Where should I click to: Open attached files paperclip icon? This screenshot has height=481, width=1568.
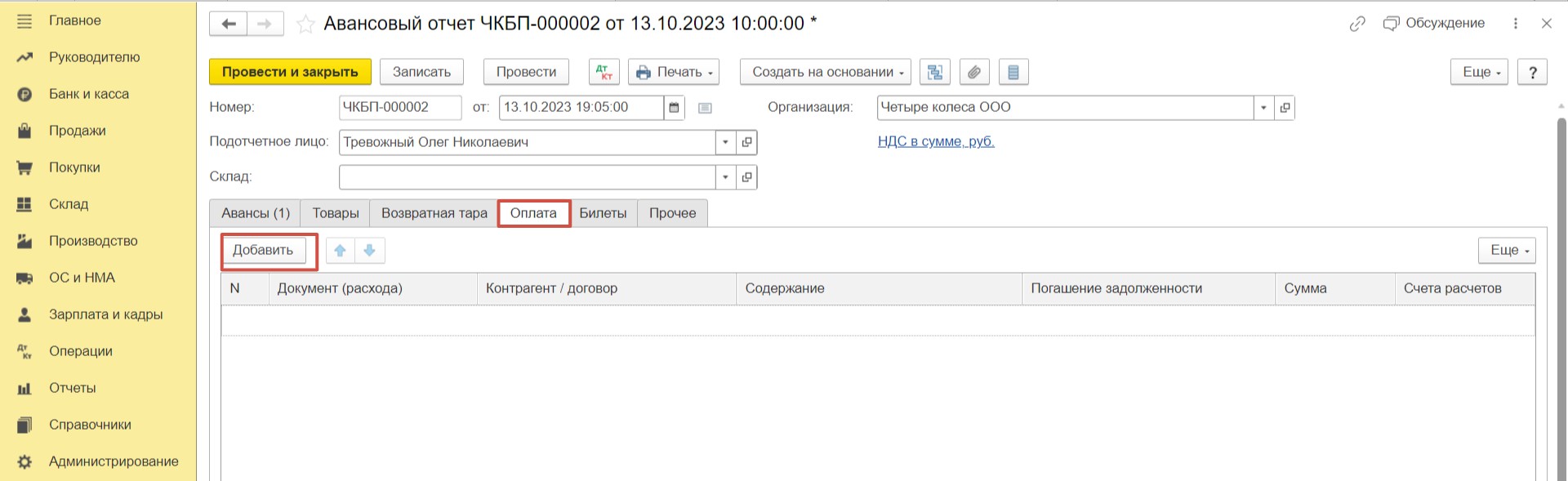974,72
